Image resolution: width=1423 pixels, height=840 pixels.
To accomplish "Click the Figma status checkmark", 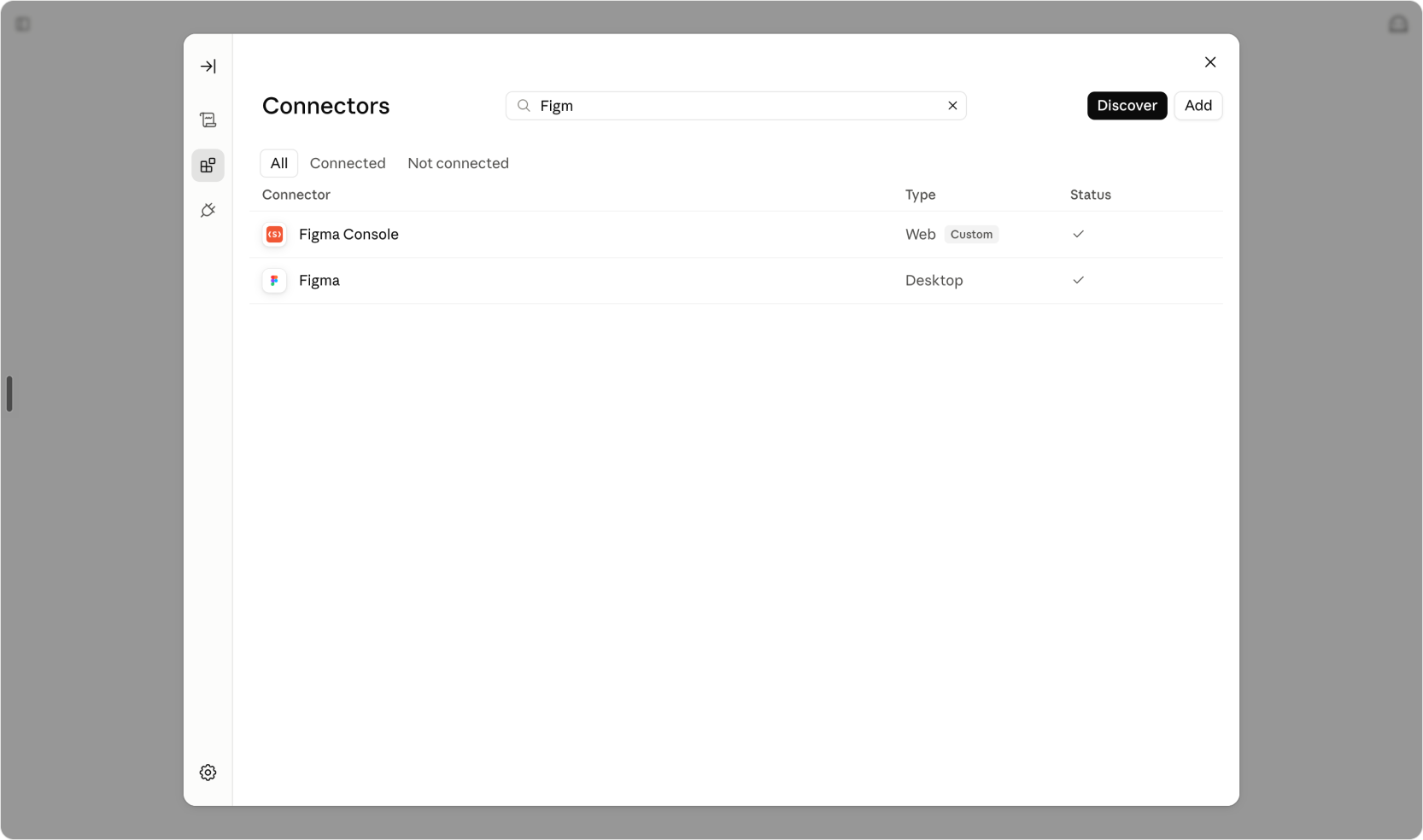I will [x=1078, y=280].
